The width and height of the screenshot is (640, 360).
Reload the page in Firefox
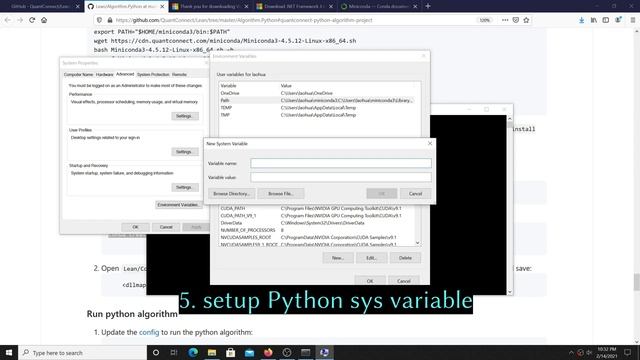coord(32,20)
